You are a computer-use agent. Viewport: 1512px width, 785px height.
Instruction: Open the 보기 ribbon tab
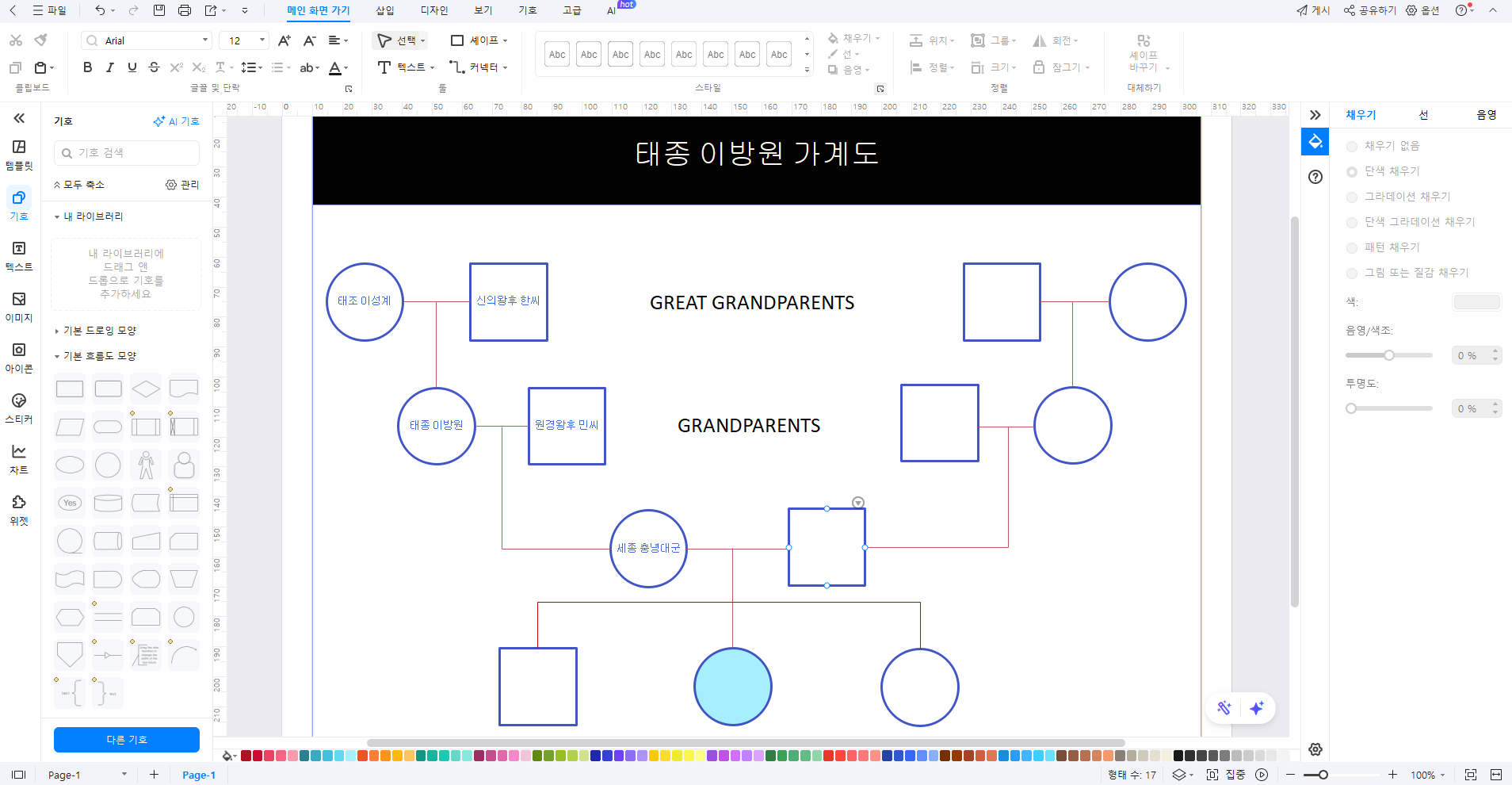(x=483, y=10)
